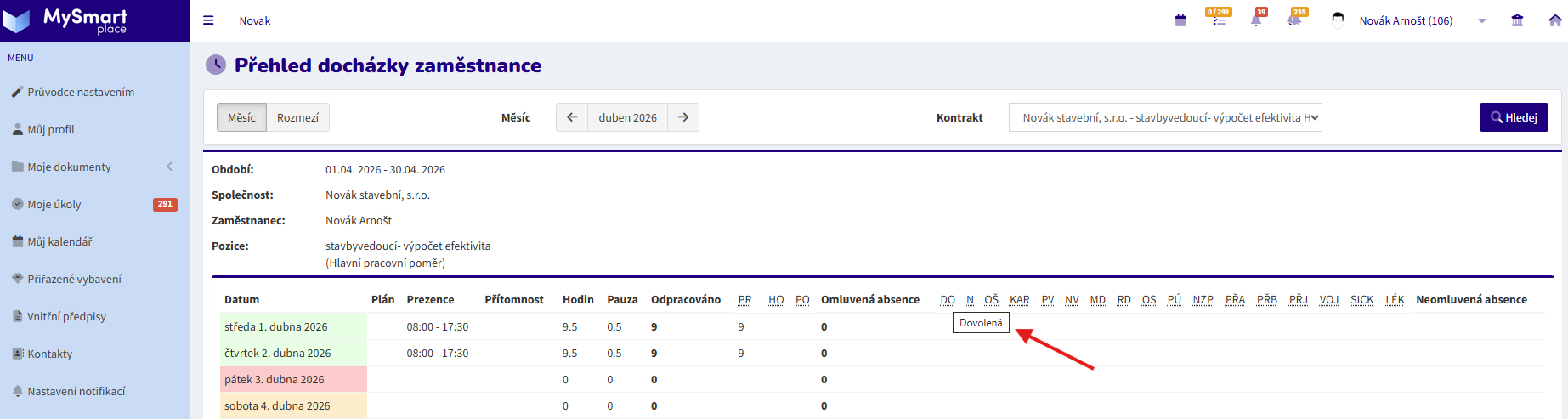Click the LÉK column abbreviation header

point(1395,299)
